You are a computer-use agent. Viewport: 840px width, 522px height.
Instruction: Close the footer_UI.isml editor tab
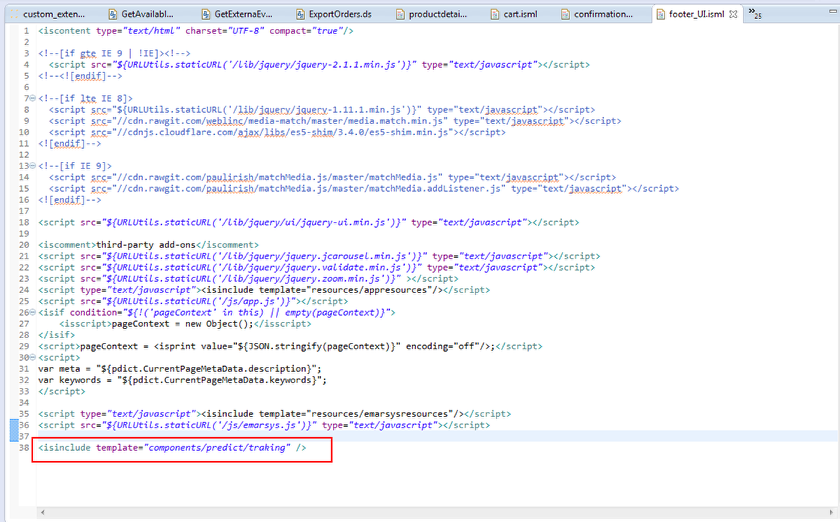(733, 14)
